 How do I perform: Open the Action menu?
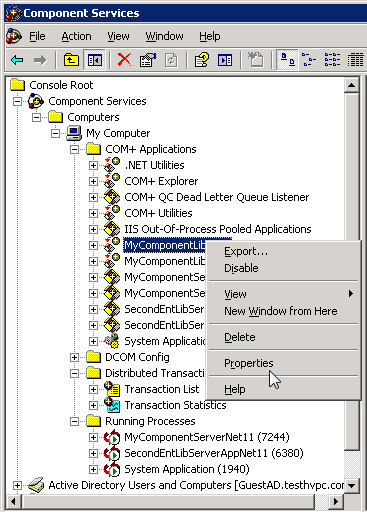click(76, 36)
